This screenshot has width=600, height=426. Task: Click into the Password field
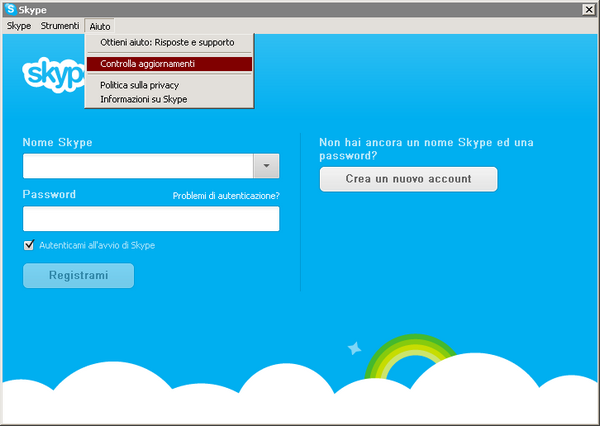coord(151,219)
